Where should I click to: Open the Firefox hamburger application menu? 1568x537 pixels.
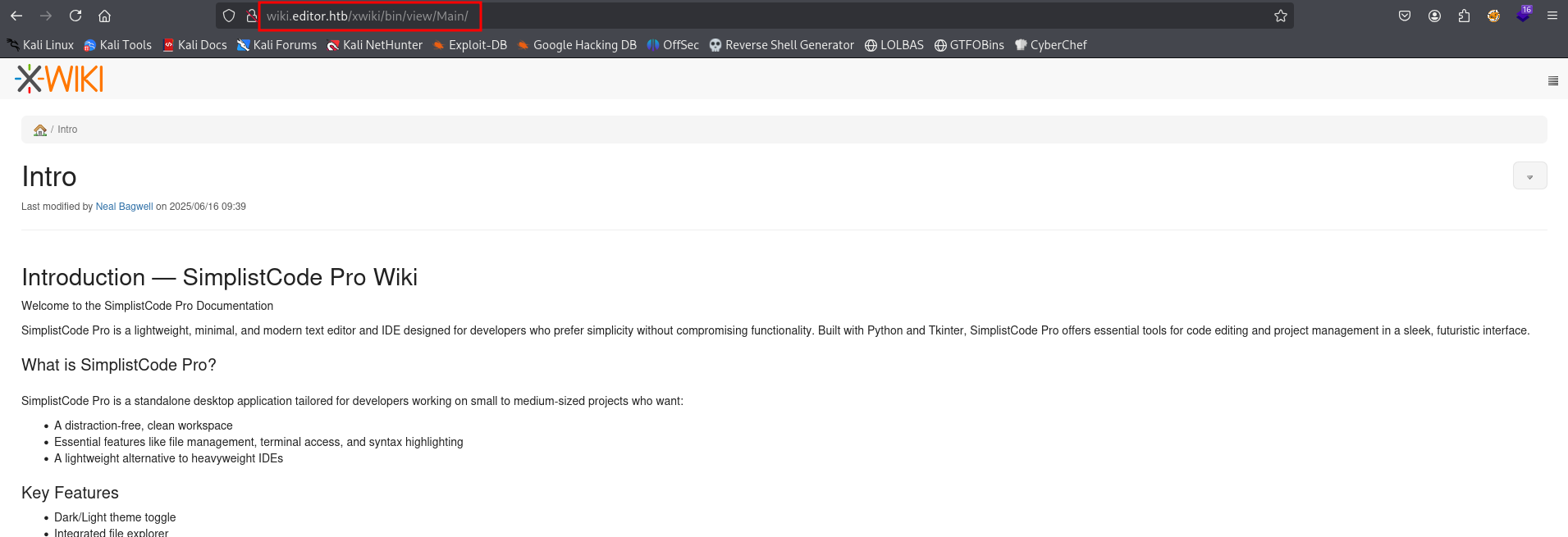pos(1552,16)
